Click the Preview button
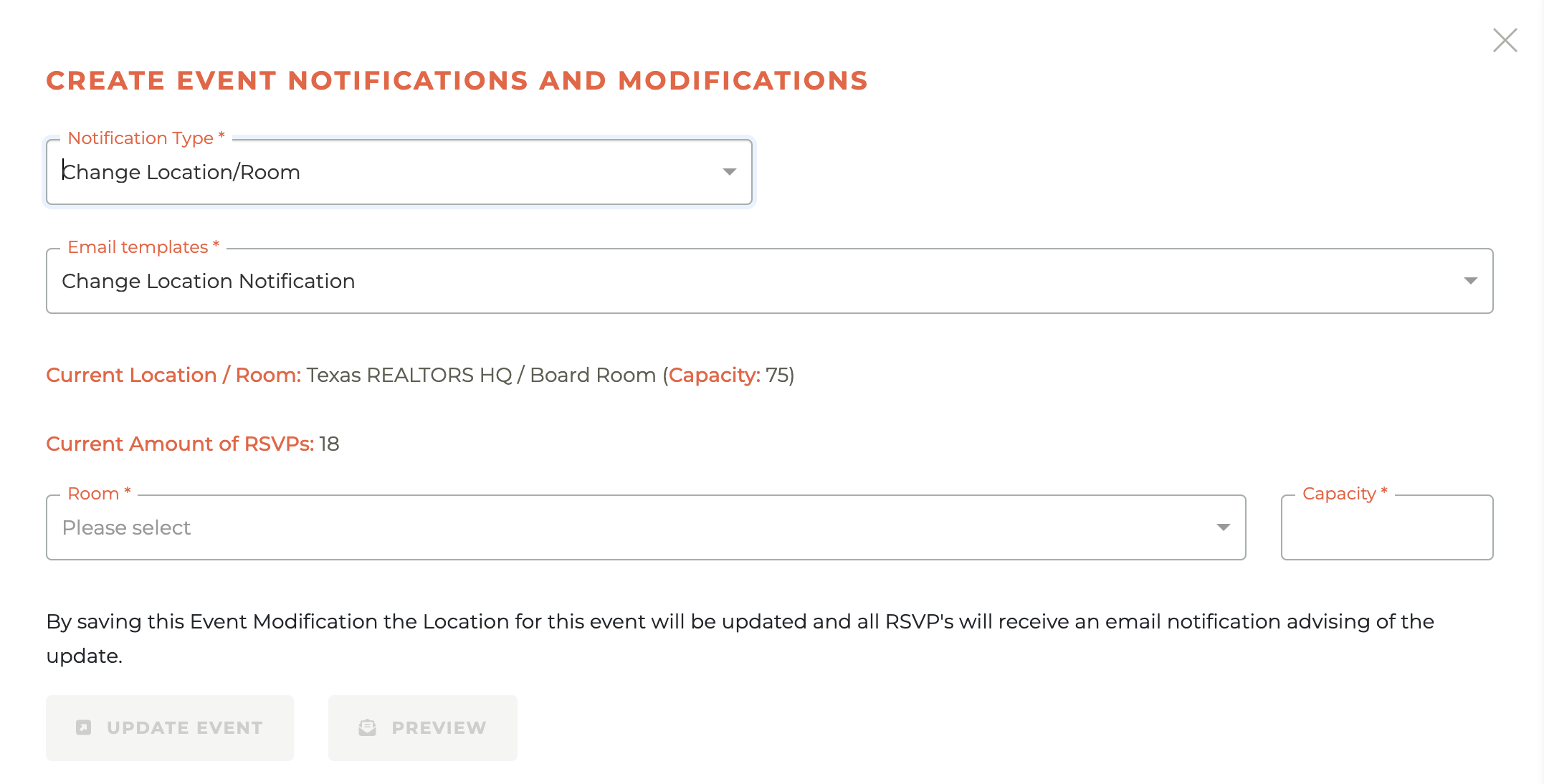This screenshot has width=1544, height=784. coord(422,727)
